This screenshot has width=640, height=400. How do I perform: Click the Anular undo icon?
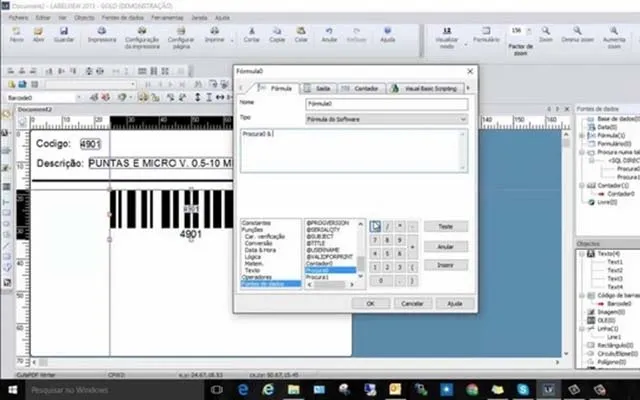click(x=329, y=31)
